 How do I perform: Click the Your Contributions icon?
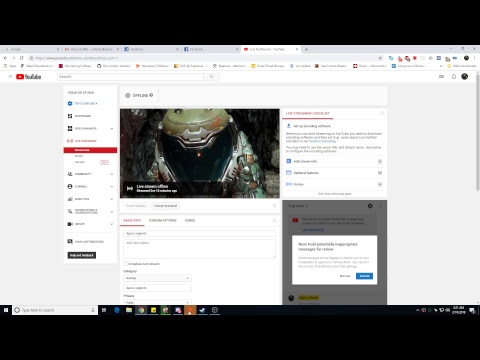[70, 241]
